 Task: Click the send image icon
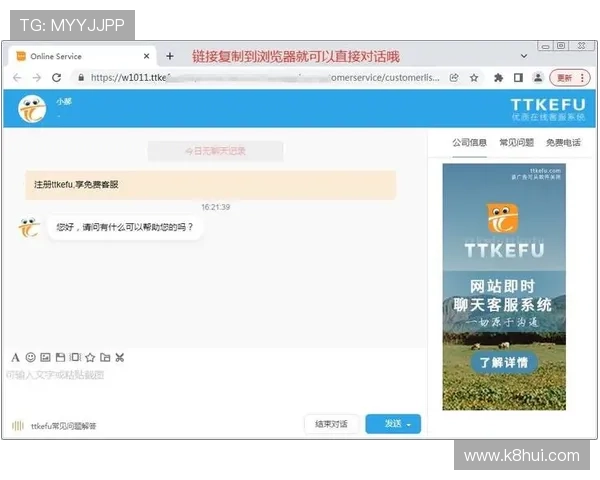(x=45, y=358)
